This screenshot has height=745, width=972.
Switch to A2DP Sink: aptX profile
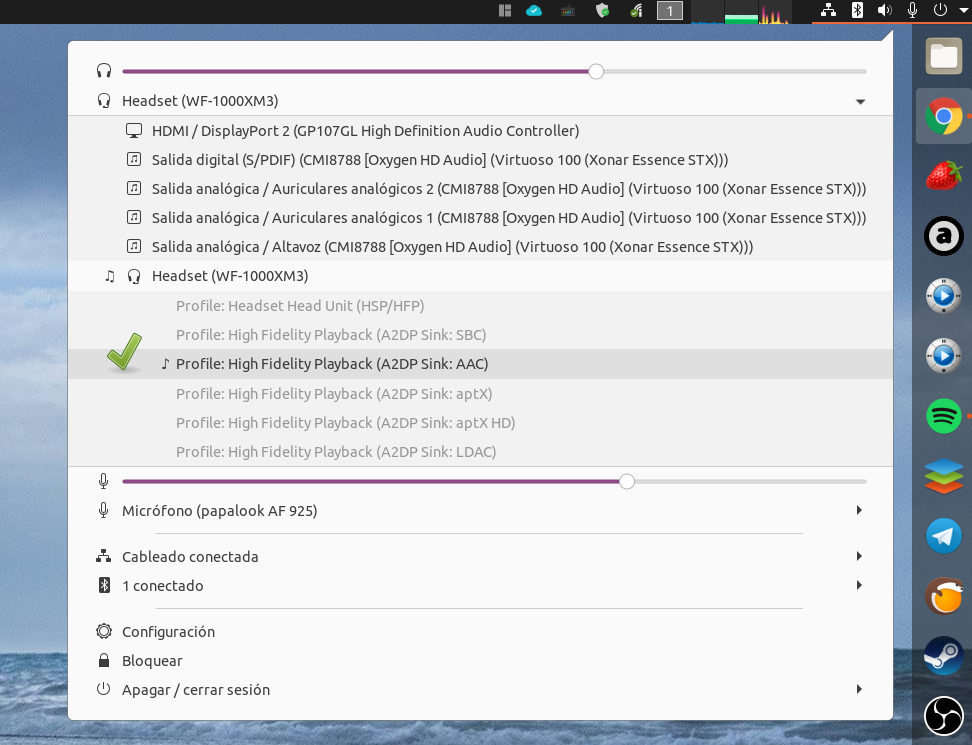[480, 394]
